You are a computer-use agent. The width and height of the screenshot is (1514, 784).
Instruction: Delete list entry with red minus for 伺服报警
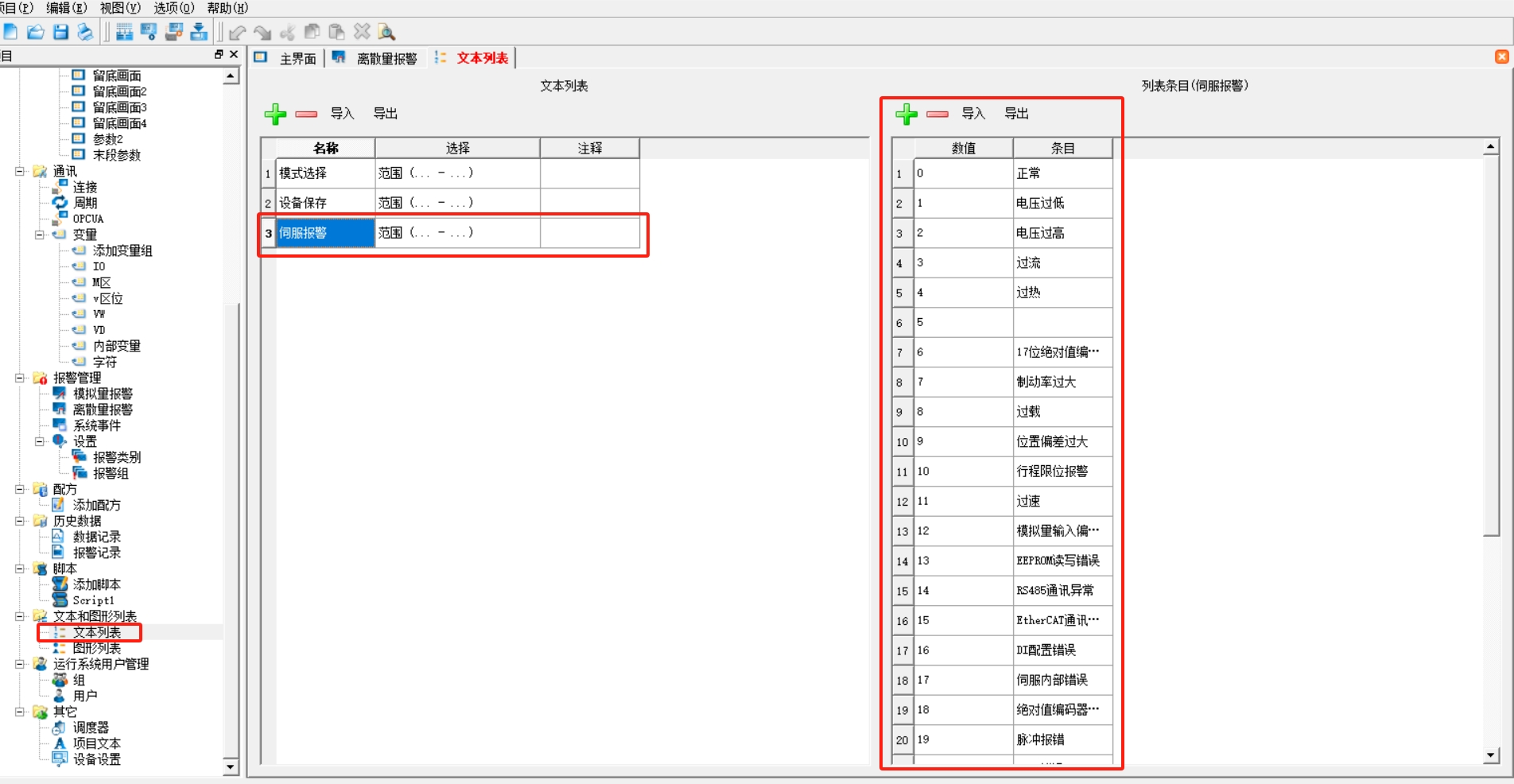938,114
